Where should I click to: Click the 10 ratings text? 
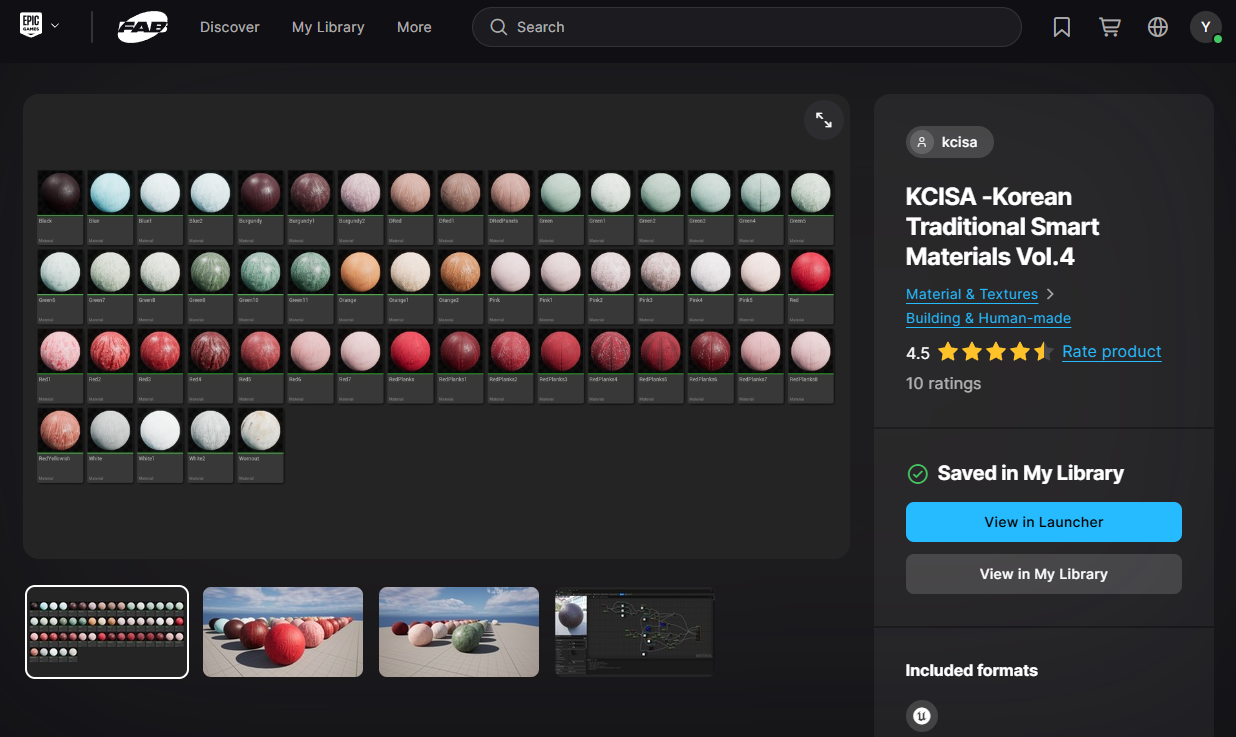(943, 383)
